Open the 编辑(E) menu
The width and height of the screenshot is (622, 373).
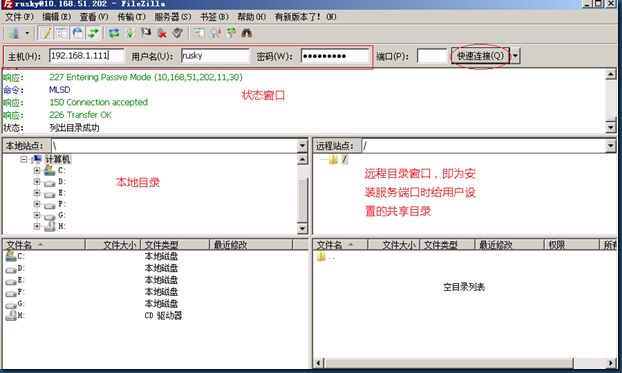[x=57, y=17]
